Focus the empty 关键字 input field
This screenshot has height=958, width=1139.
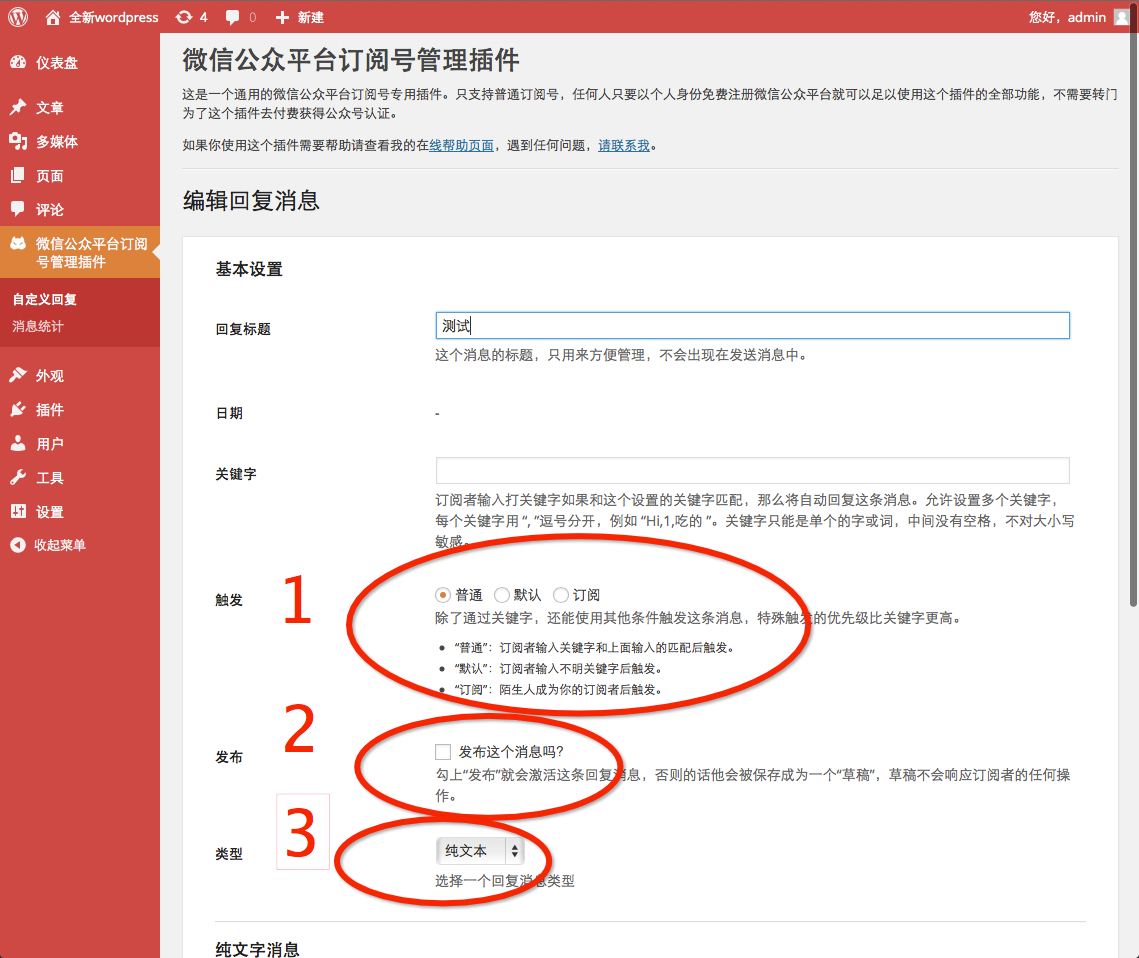[753, 470]
